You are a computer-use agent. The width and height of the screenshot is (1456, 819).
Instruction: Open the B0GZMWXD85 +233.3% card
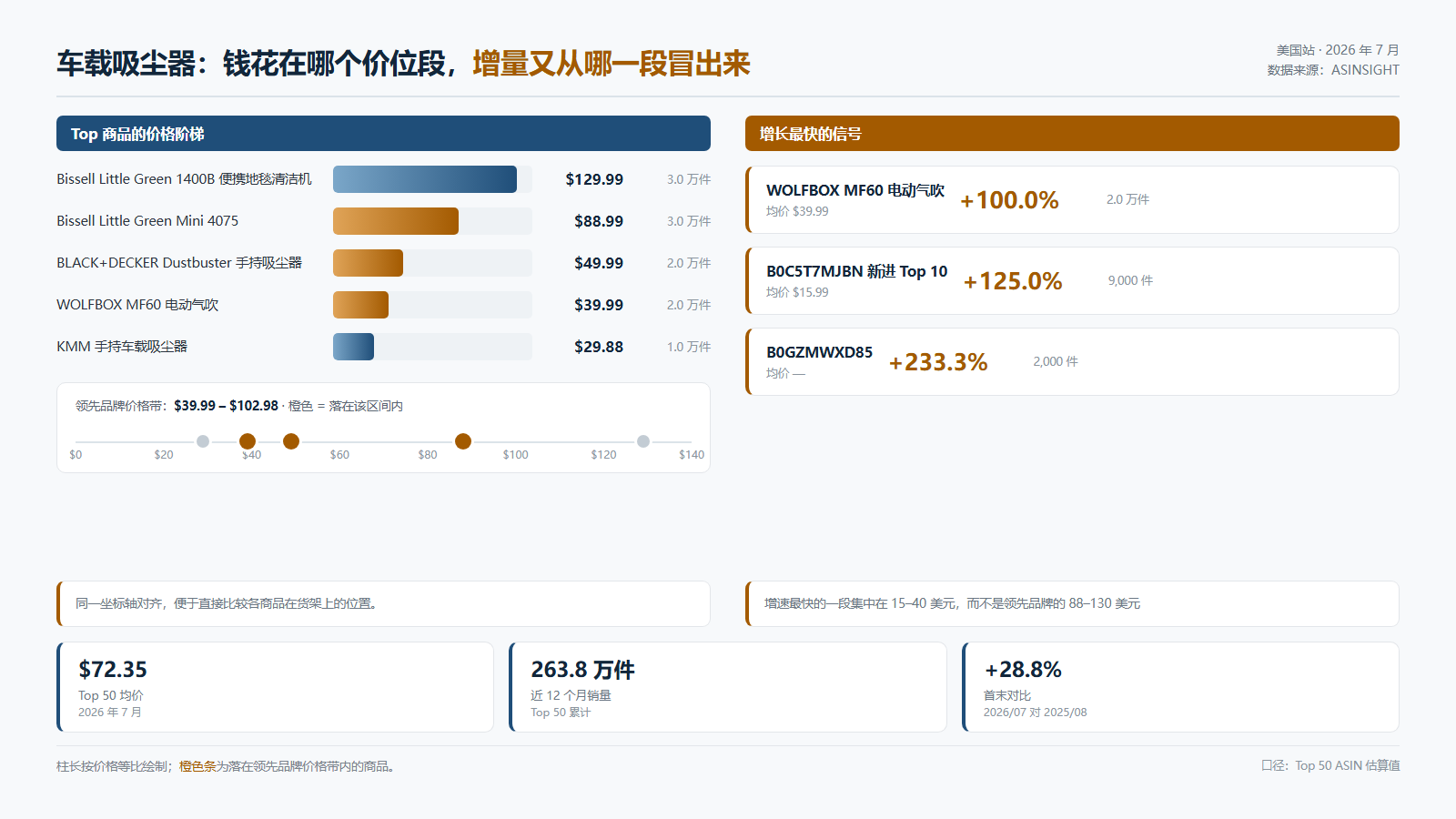coord(1072,362)
